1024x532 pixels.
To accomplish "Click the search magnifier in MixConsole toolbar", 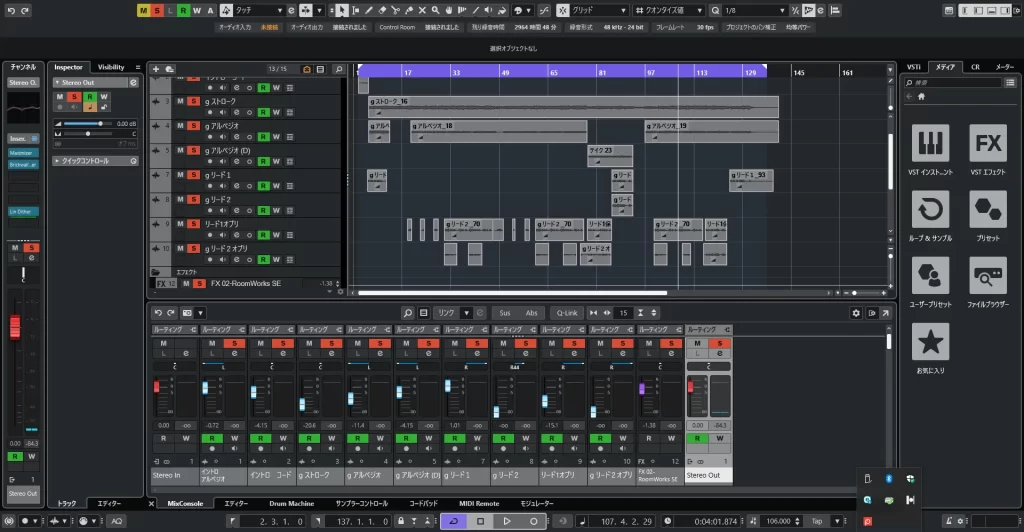I will click(407, 313).
